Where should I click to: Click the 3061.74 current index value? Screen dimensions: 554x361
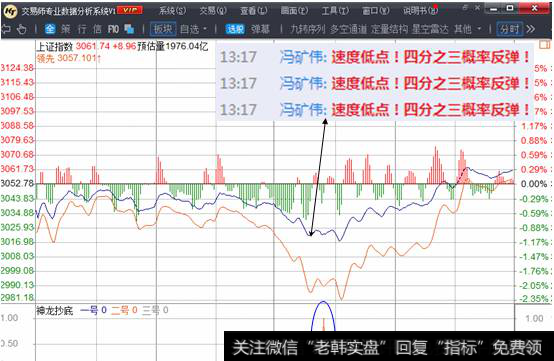point(93,46)
